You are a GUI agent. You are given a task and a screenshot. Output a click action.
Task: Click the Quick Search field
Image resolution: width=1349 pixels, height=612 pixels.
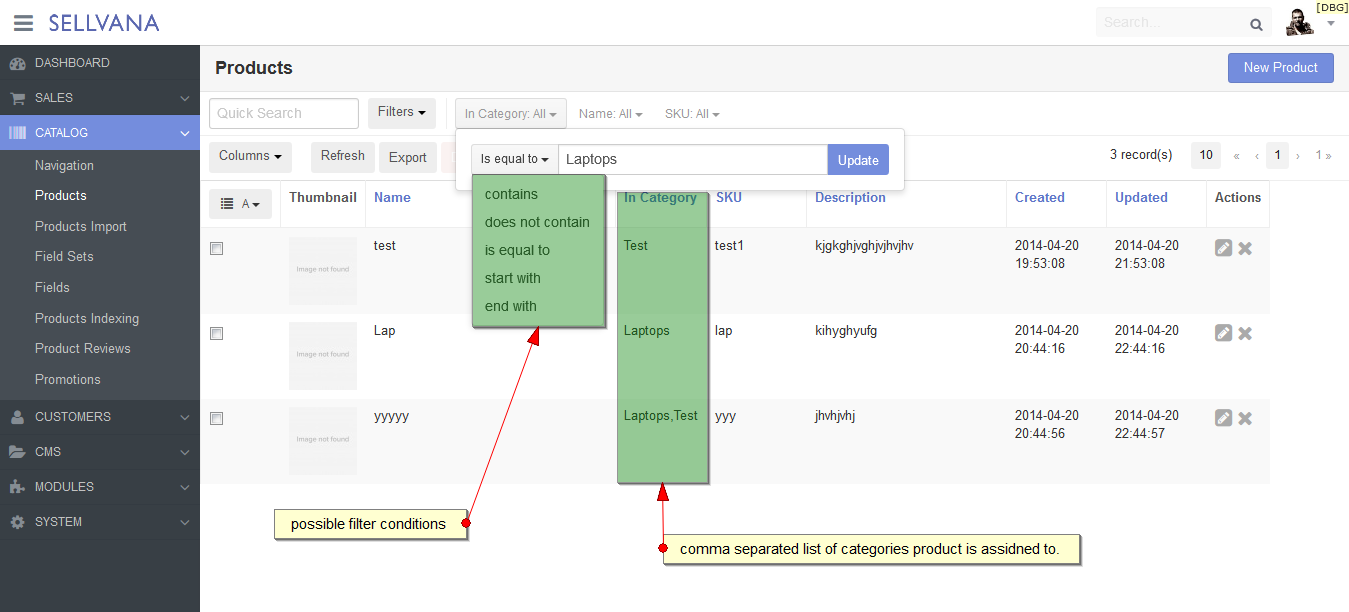pos(284,113)
